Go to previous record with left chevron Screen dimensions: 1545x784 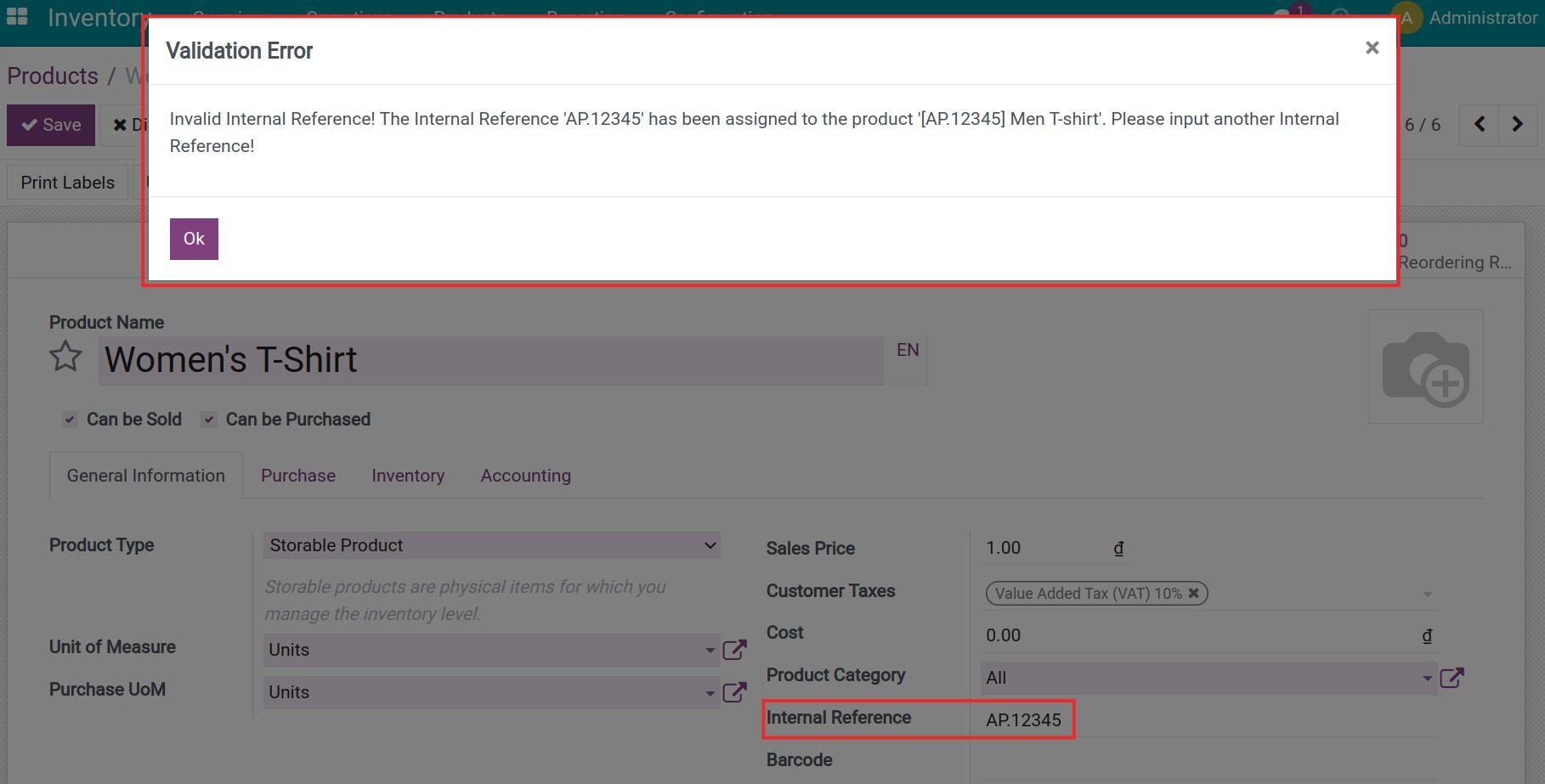pos(1479,124)
